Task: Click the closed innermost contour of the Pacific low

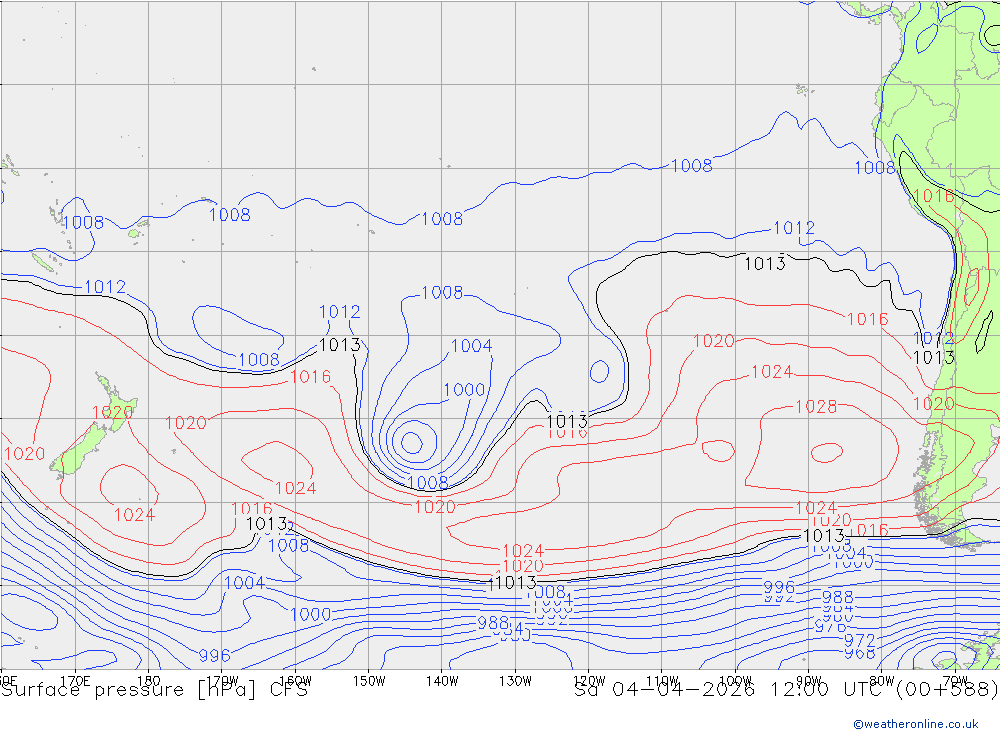Action: 411,442
